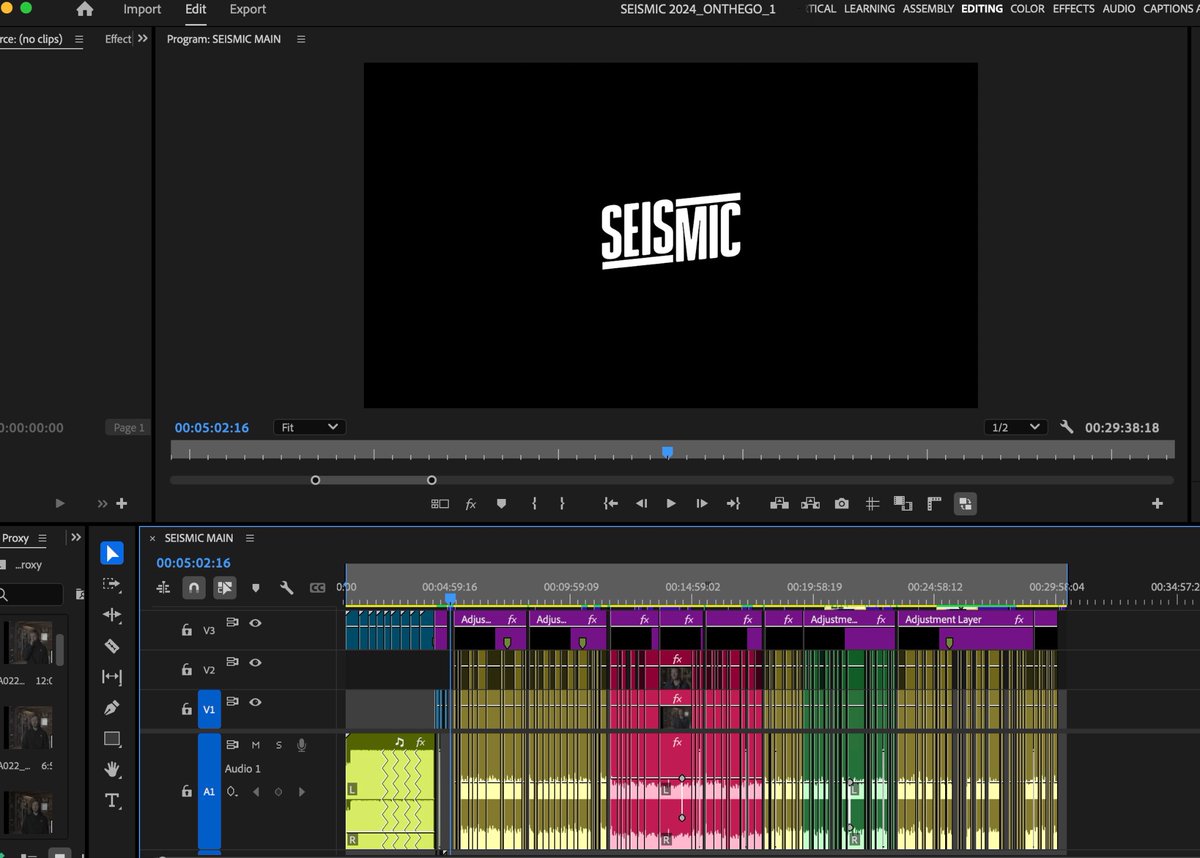Open Program: SEISMIC MAIN panel menu
Screen dimensions: 1200x858
(x=301, y=39)
